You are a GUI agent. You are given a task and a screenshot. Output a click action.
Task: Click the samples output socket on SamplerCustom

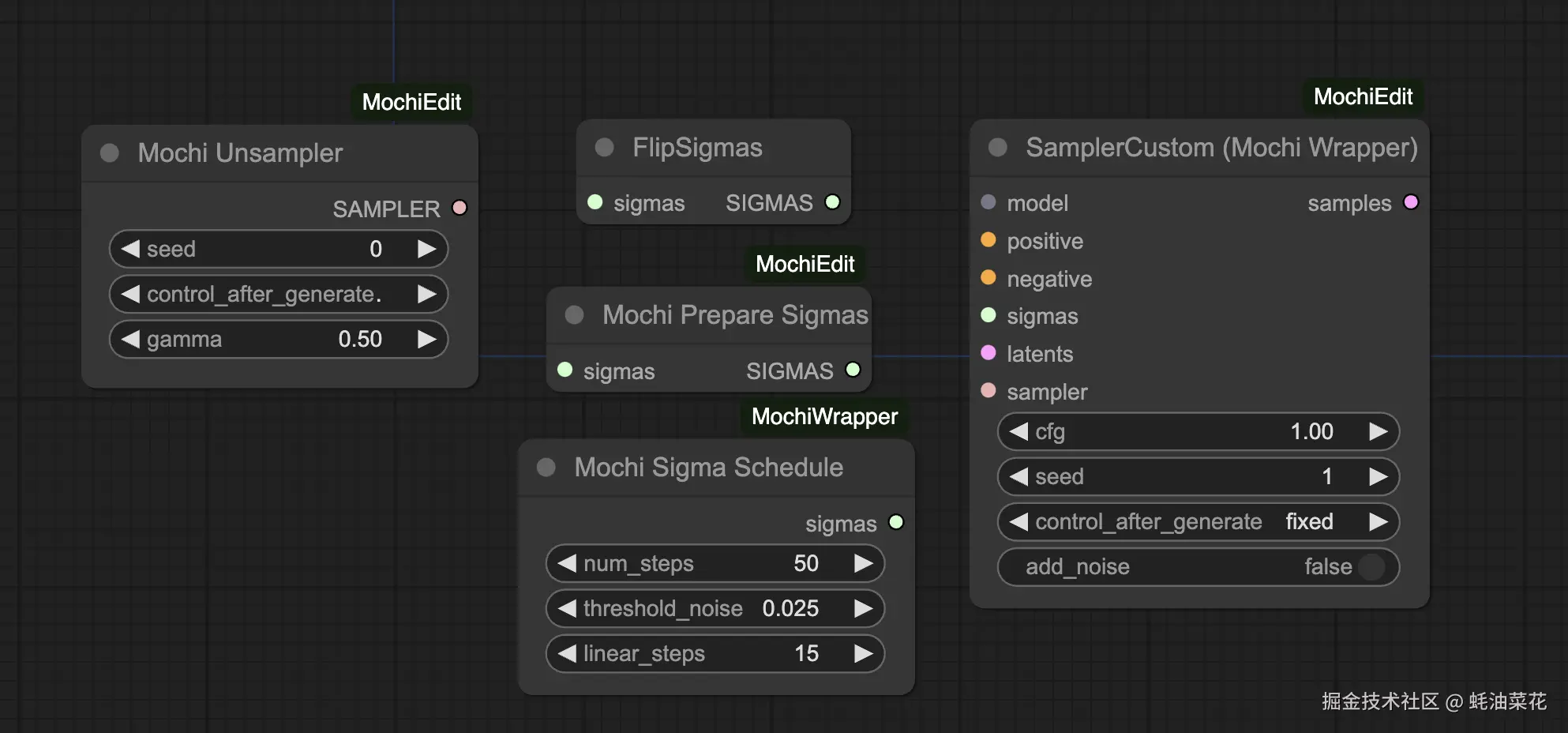pos(1411,202)
